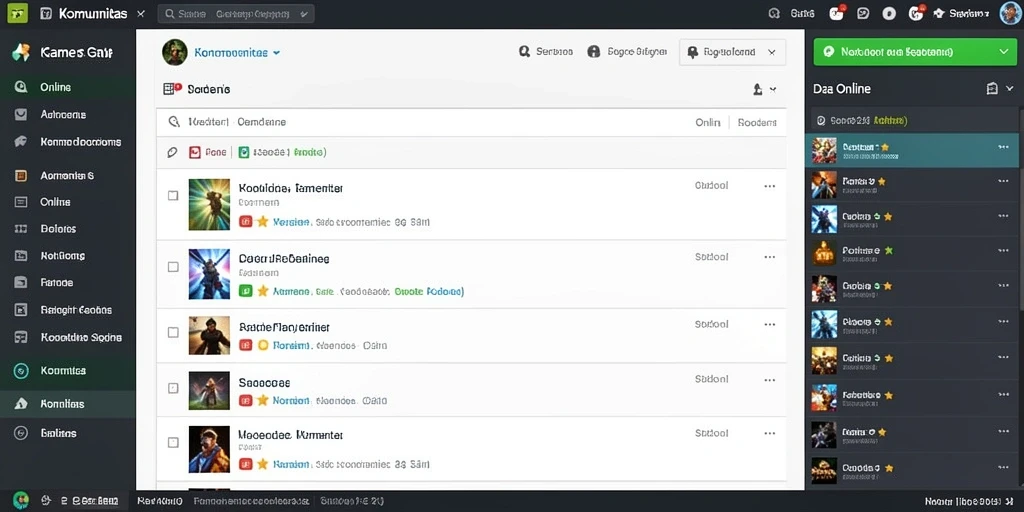
Task: Open the second red-badged icon in the top bar
Action: pos(916,12)
